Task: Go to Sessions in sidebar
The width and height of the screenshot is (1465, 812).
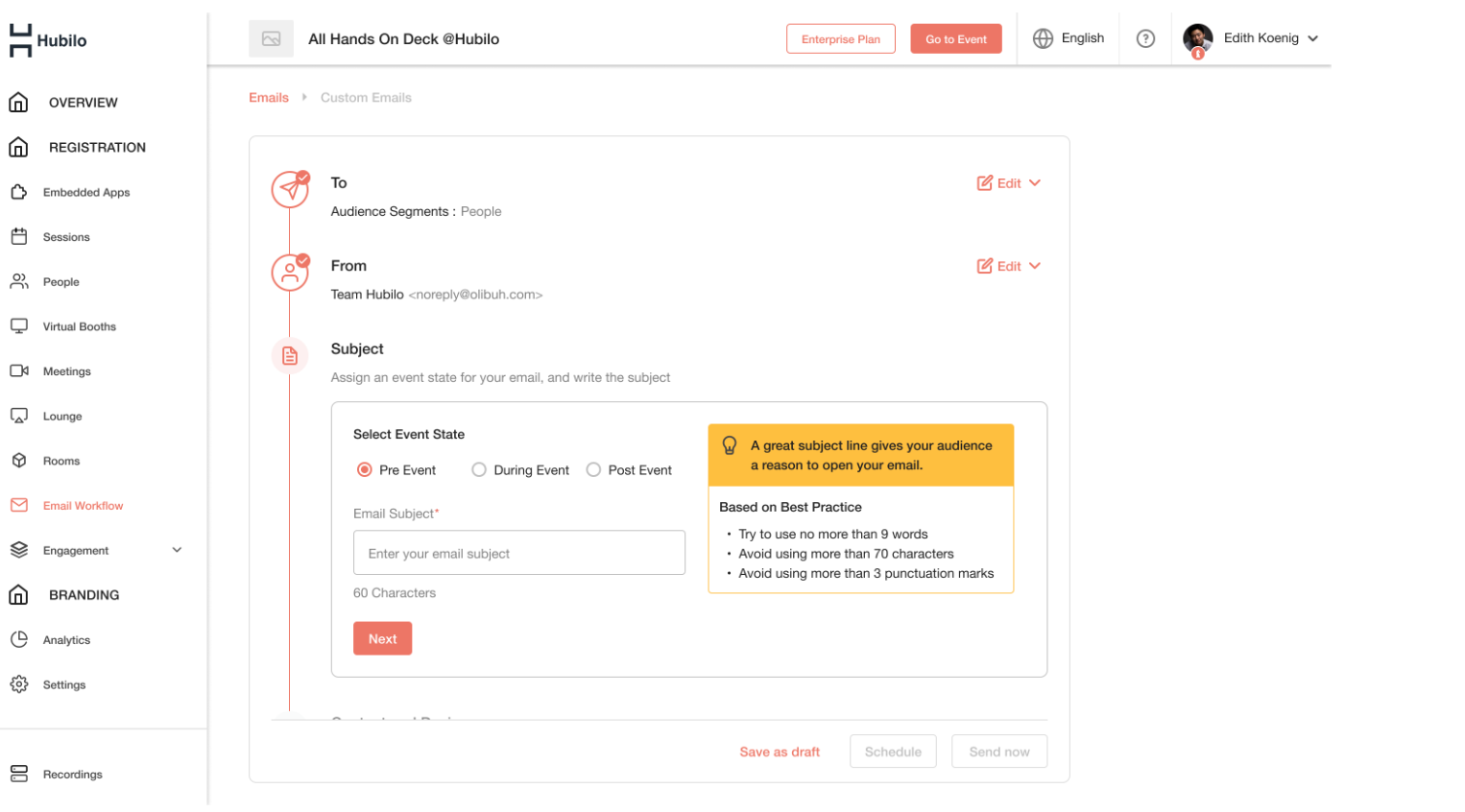Action: [x=66, y=237]
